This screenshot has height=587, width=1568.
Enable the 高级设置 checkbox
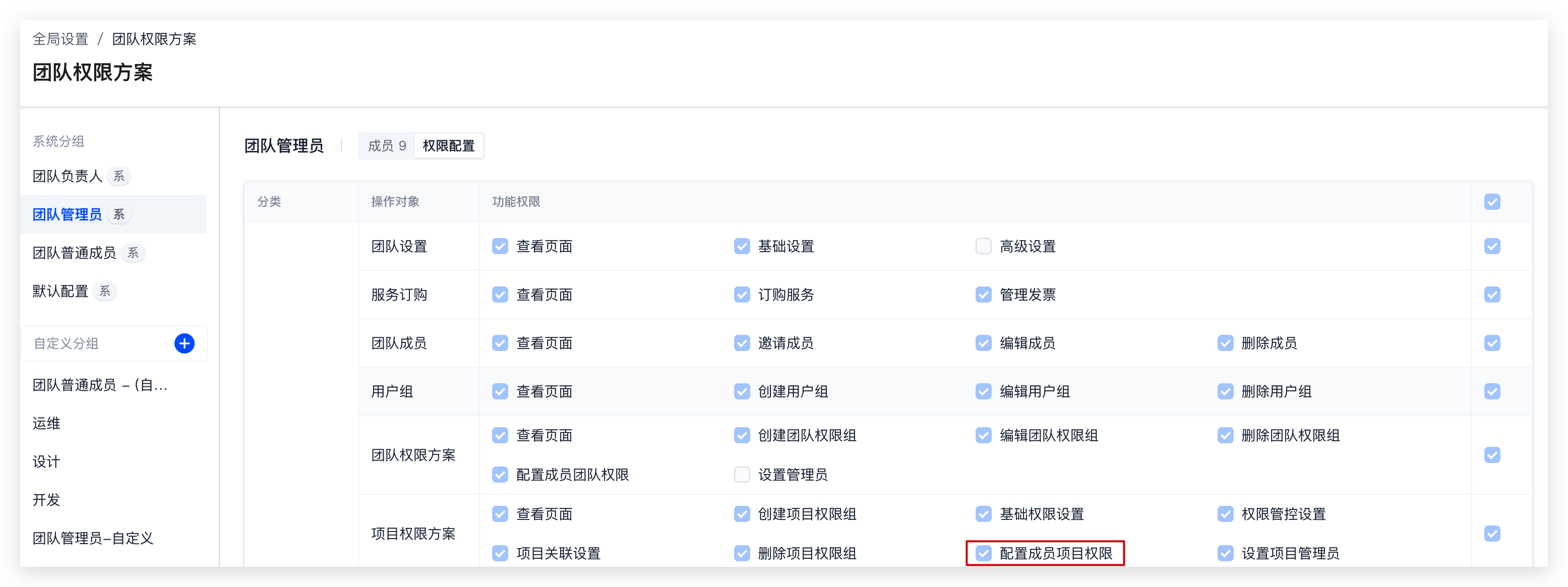click(983, 246)
